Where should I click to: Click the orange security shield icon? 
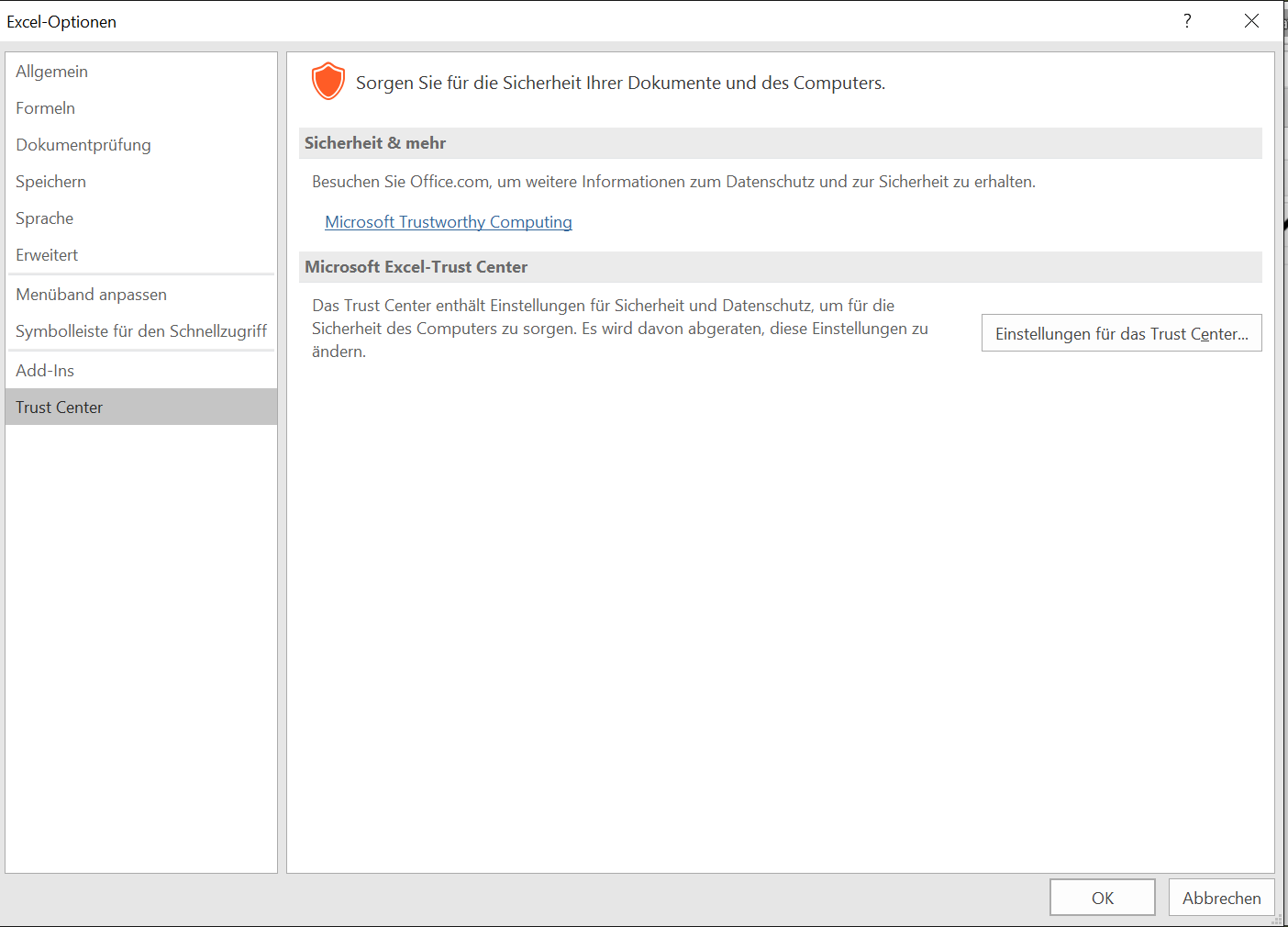pyautogui.click(x=328, y=82)
